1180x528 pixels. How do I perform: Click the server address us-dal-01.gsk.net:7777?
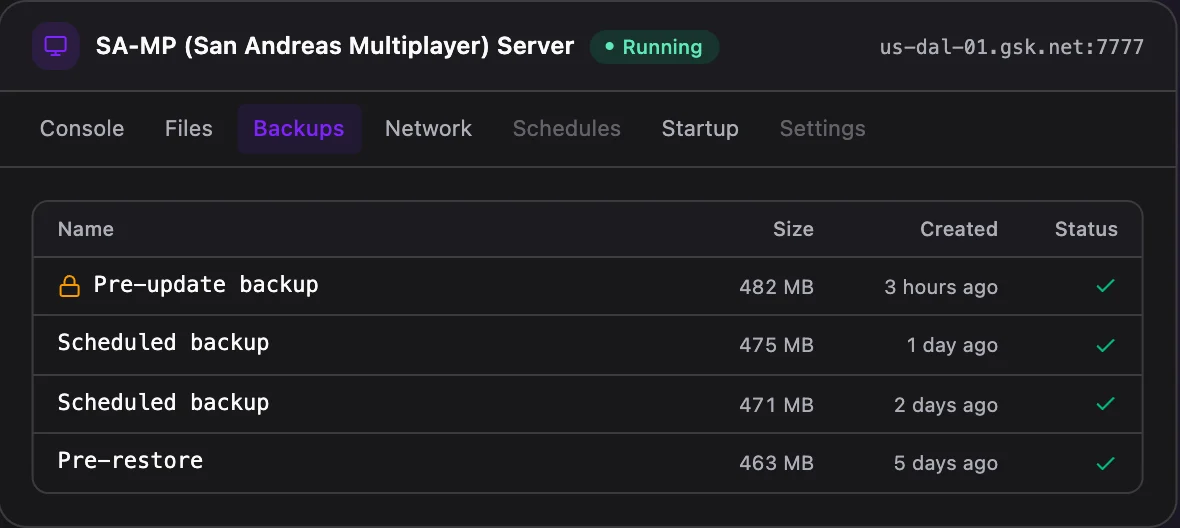pos(1011,47)
